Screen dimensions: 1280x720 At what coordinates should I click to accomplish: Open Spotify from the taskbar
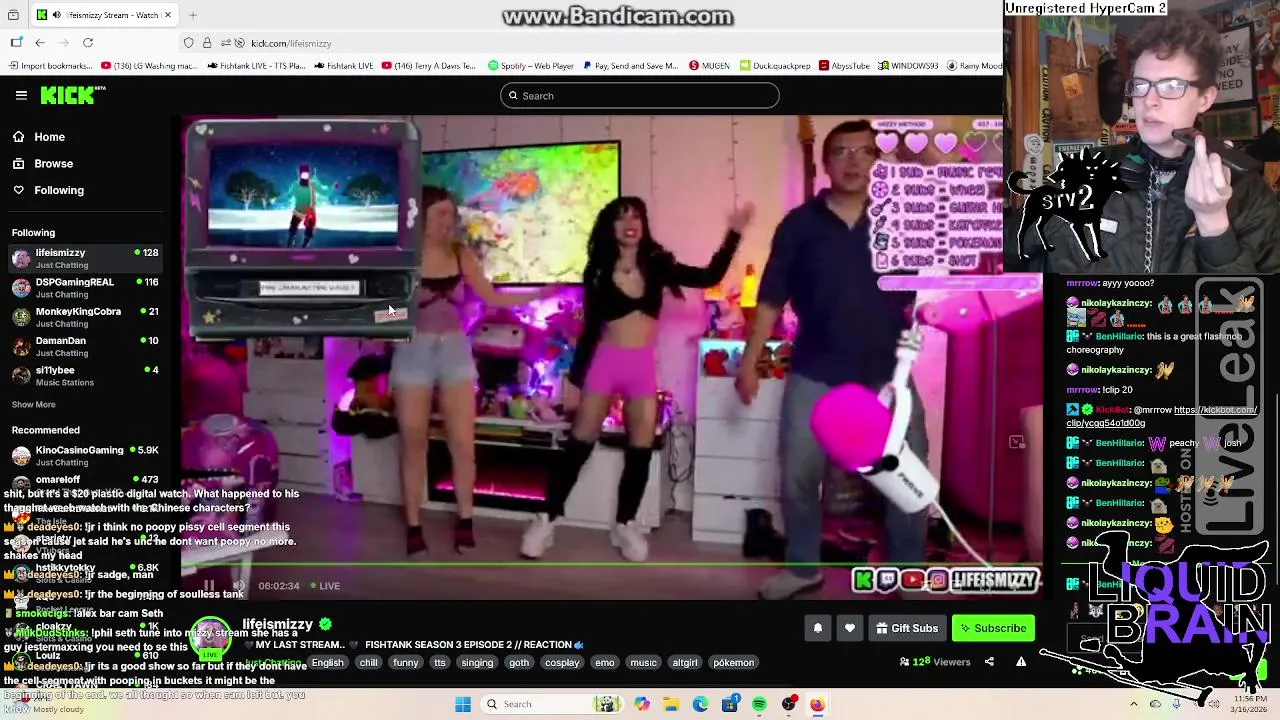click(759, 704)
